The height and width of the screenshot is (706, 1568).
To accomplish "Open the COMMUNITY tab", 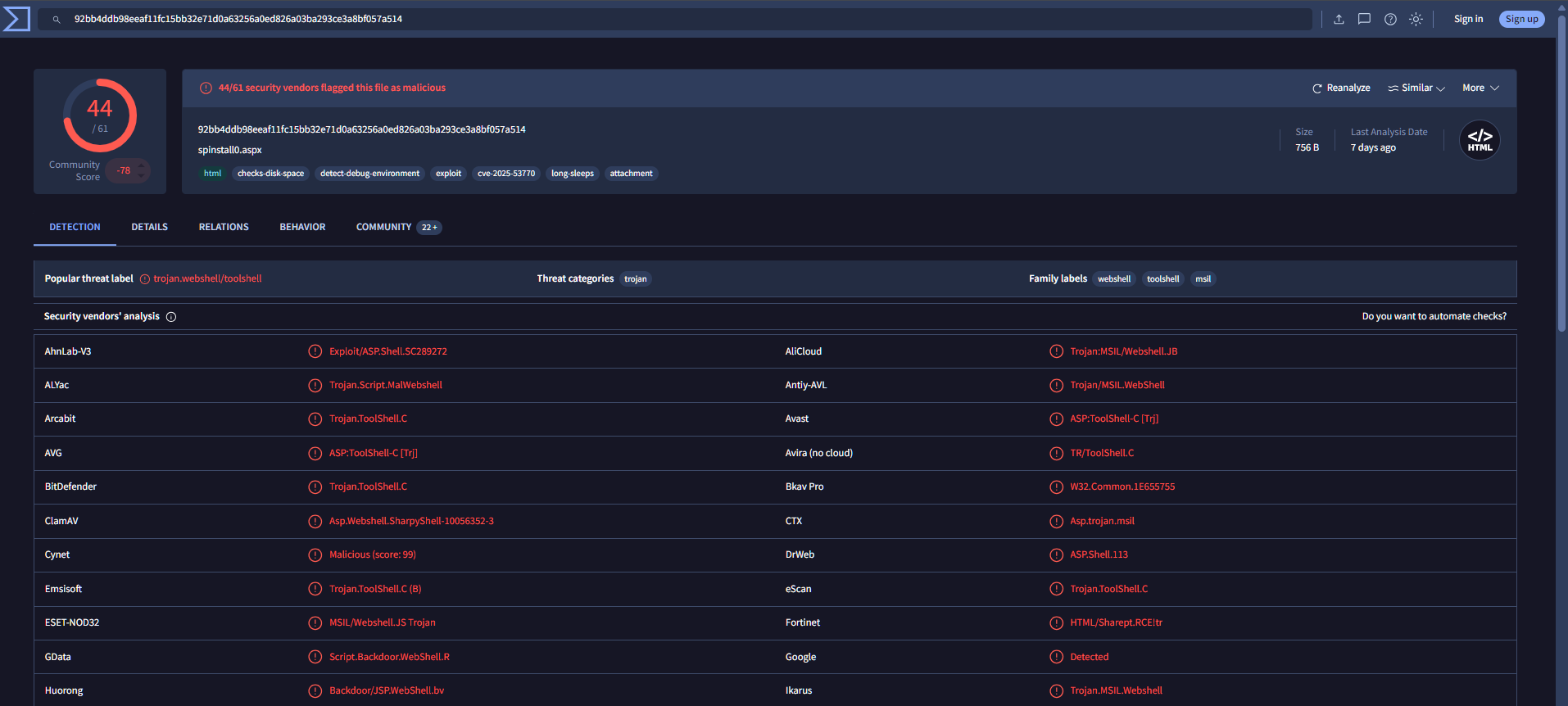I will pyautogui.click(x=398, y=227).
